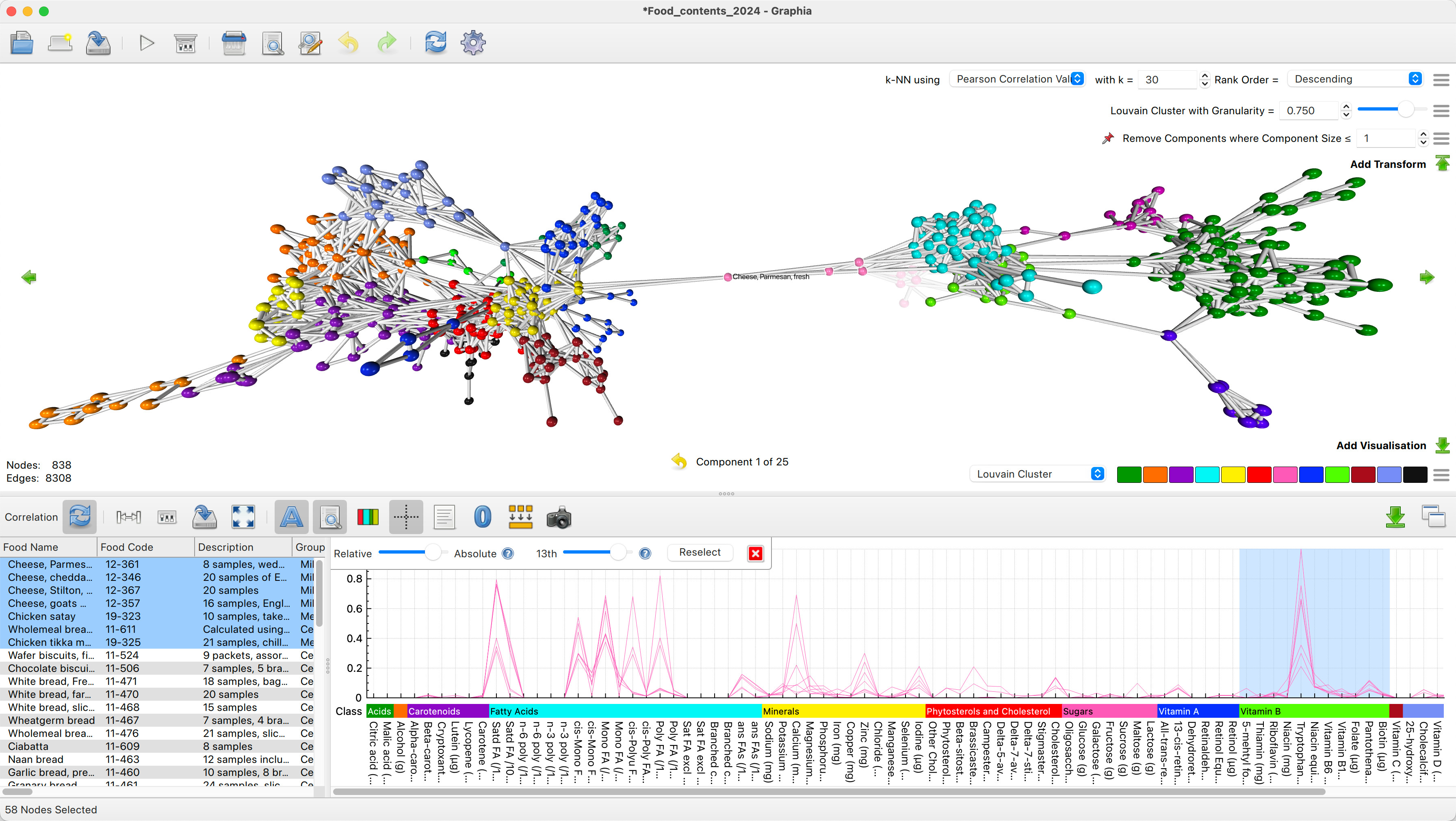Click the camera snapshot icon
The height and width of the screenshot is (821, 1456).
[x=559, y=517]
